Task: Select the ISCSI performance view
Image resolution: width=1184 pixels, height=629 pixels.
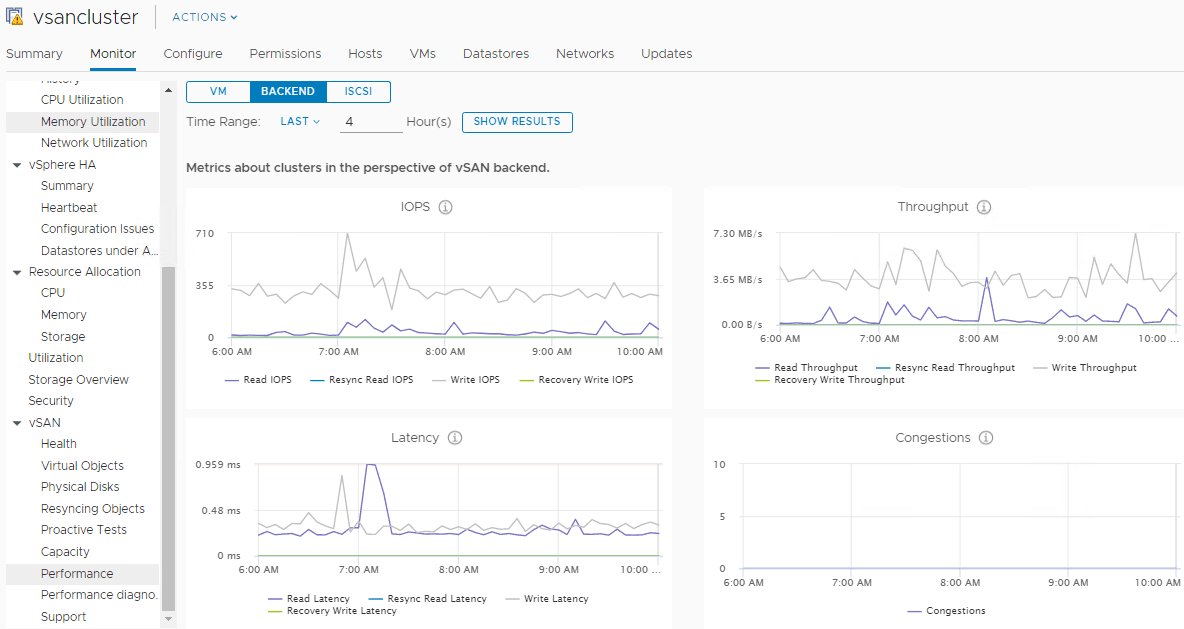Action: point(359,91)
